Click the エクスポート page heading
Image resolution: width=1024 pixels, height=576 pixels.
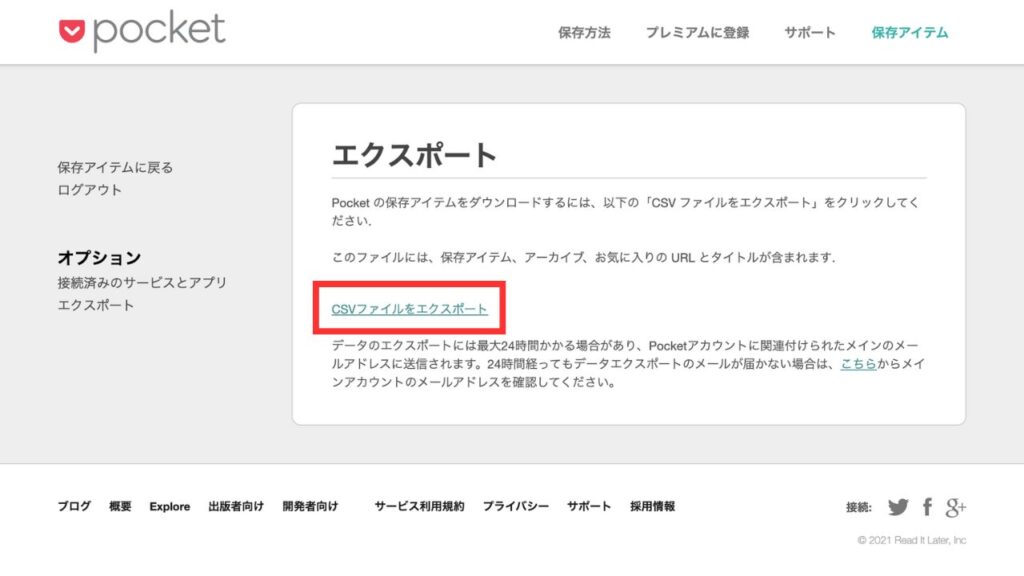pos(414,155)
